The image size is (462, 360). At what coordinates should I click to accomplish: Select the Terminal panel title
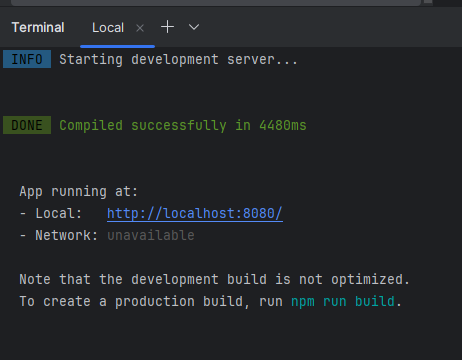[38, 27]
